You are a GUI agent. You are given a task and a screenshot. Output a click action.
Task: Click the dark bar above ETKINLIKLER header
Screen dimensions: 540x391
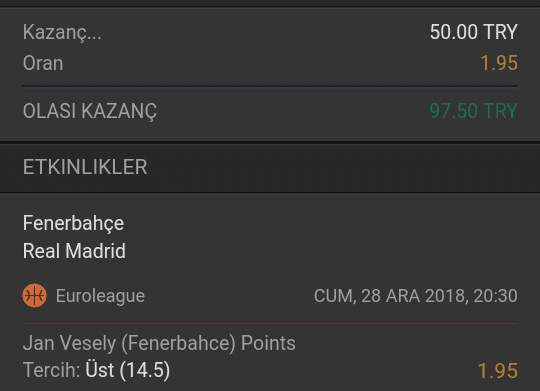click(270, 142)
